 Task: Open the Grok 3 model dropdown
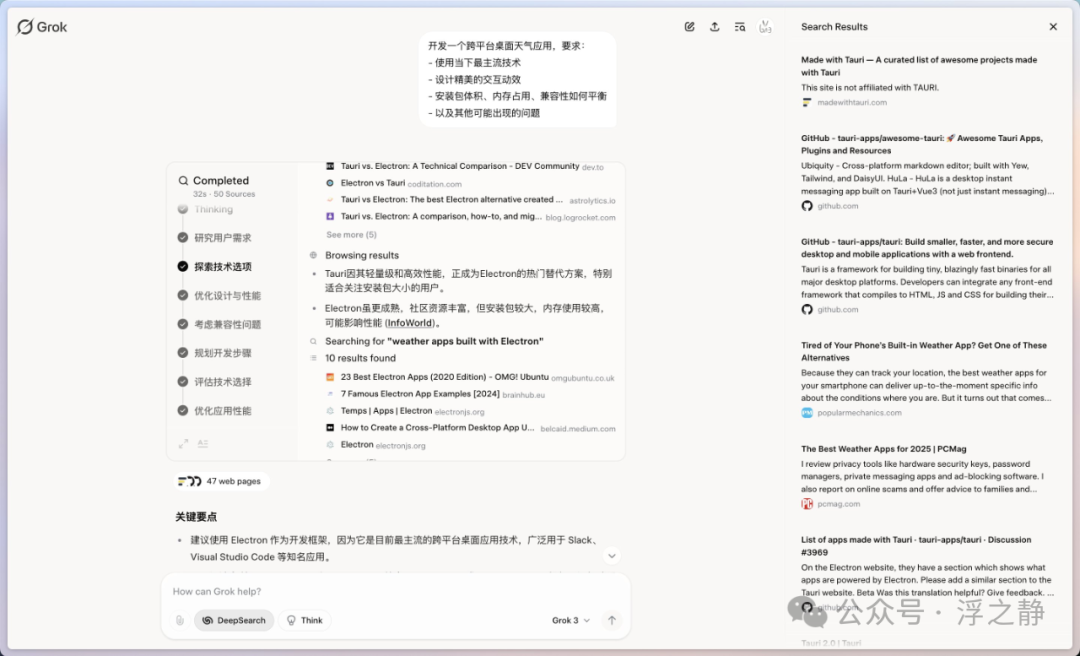coord(570,620)
